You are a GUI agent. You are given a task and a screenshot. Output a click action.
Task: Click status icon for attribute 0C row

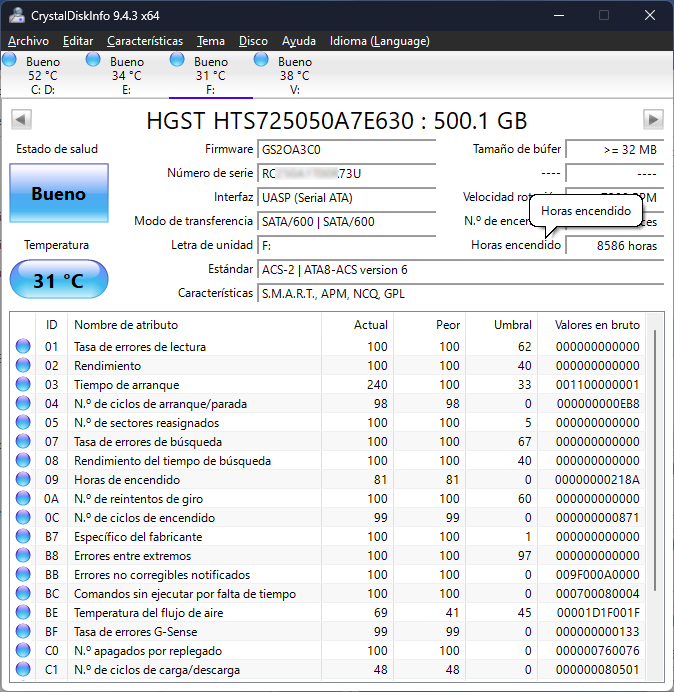23,517
